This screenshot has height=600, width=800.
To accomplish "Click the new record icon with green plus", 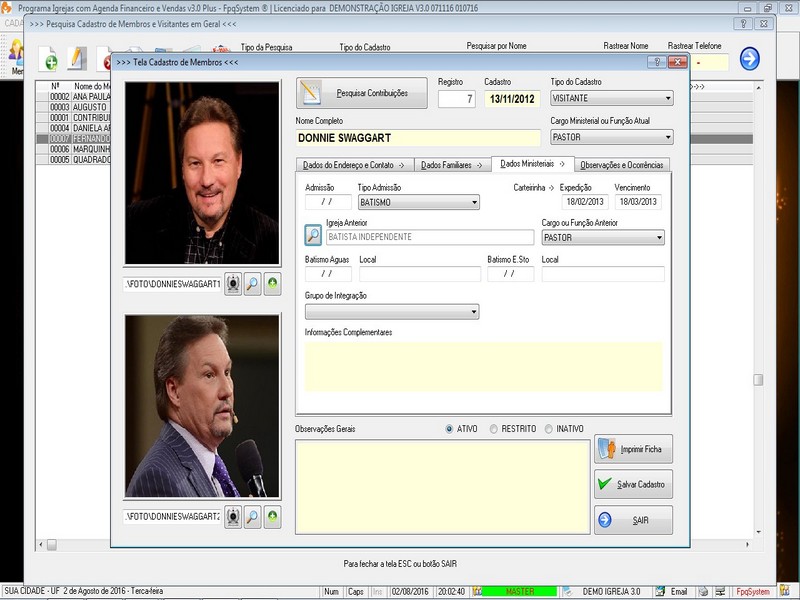I will pos(49,59).
